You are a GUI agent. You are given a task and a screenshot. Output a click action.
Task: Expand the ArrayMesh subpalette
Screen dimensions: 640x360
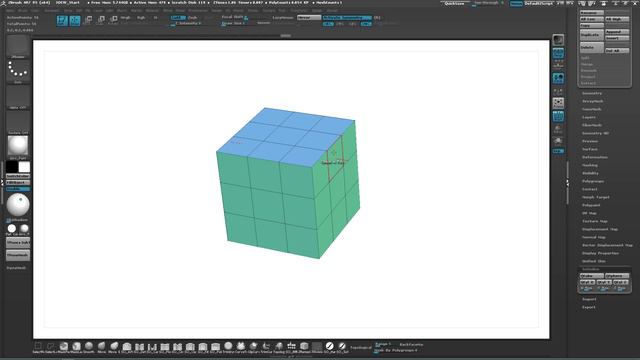click(592, 101)
